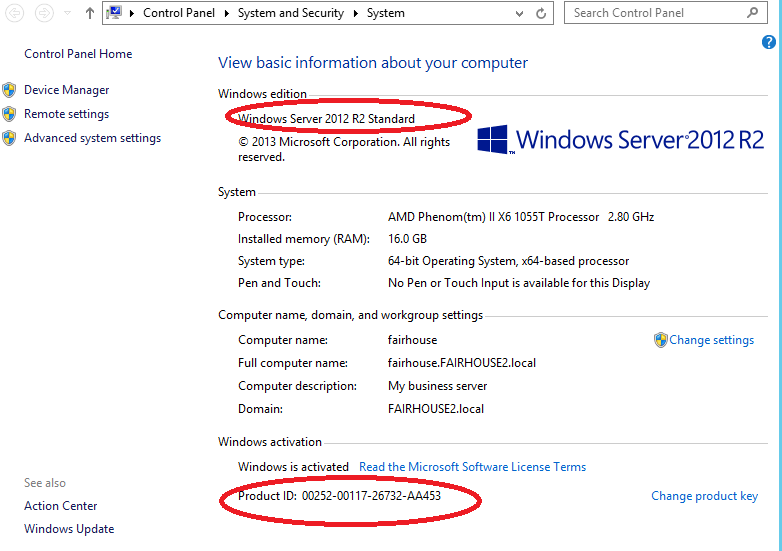782x551 pixels.
Task: Open Advanced system settings link
Action: click(92, 138)
